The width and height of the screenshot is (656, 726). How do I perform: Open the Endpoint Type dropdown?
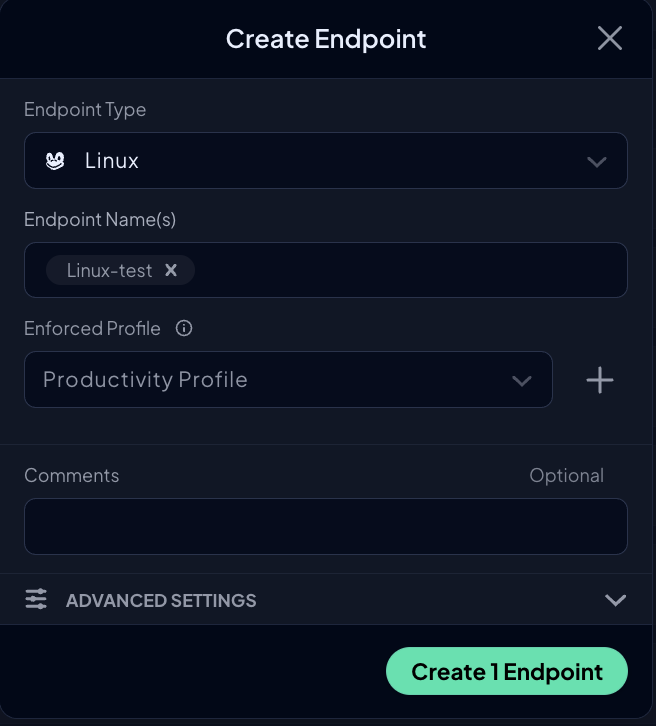[x=325, y=161]
